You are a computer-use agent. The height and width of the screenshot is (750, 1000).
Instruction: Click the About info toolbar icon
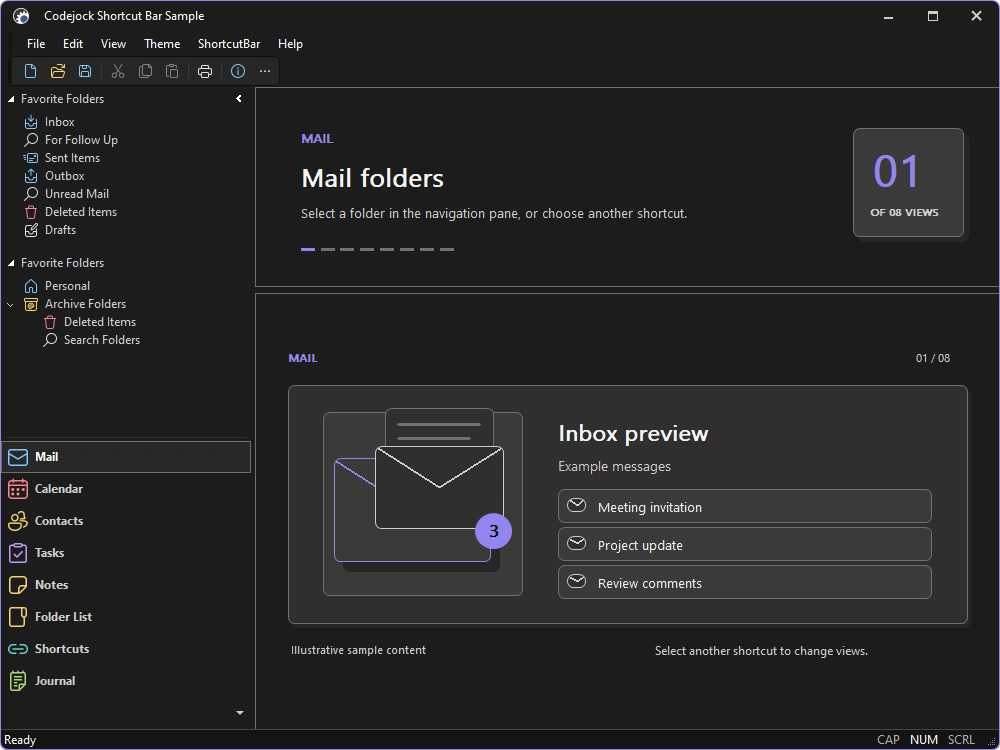click(238, 71)
